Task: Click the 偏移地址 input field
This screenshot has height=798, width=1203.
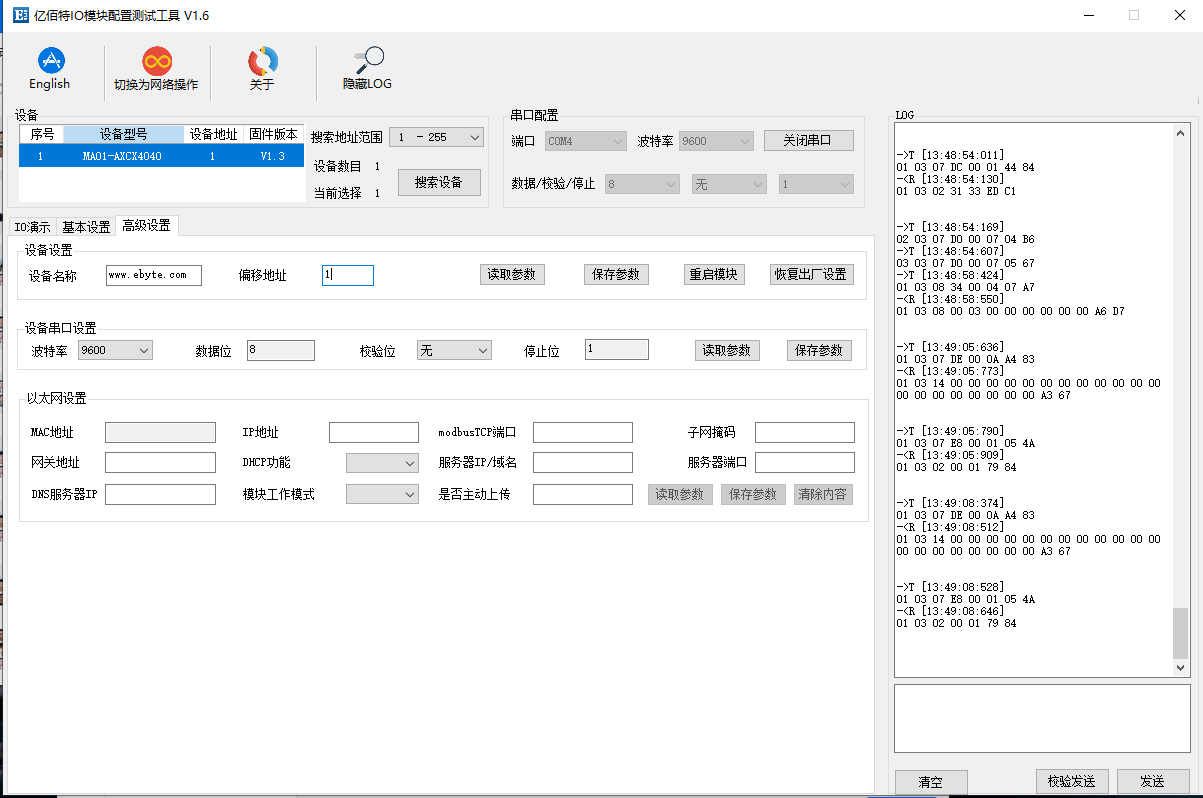Action: [348, 275]
